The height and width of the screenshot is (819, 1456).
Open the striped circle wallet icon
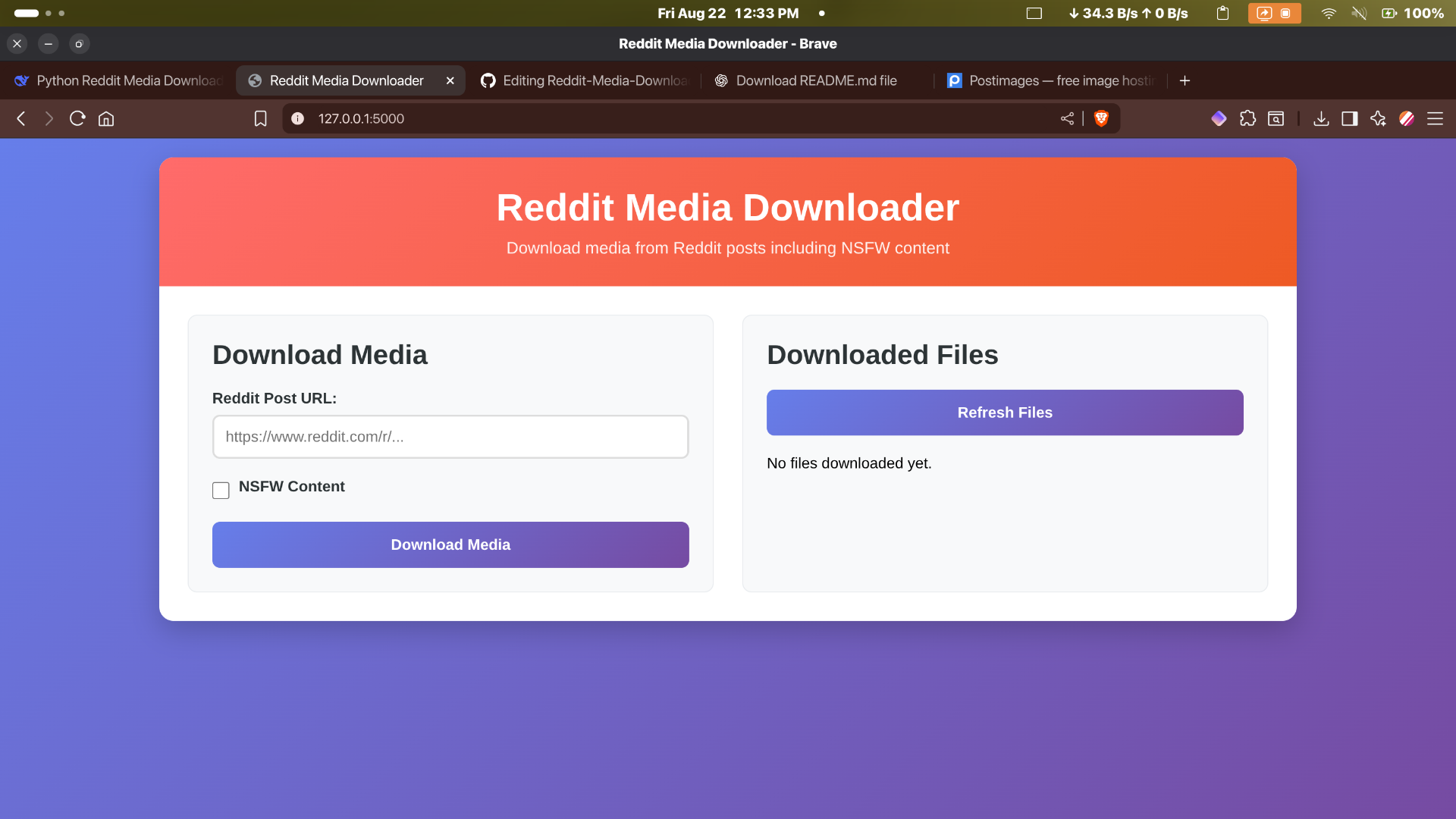[1407, 118]
